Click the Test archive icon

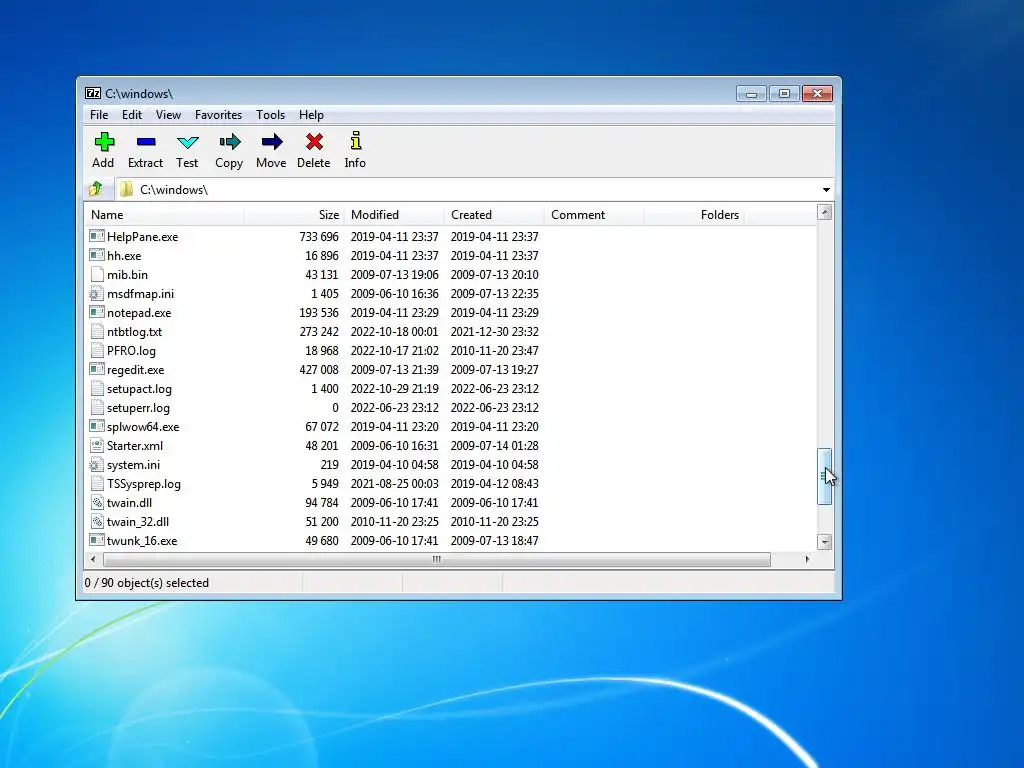click(x=187, y=142)
